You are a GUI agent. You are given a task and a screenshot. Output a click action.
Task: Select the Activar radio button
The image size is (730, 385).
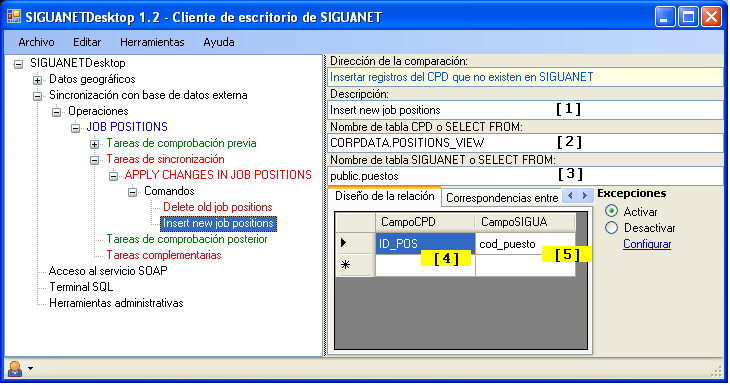point(611,211)
